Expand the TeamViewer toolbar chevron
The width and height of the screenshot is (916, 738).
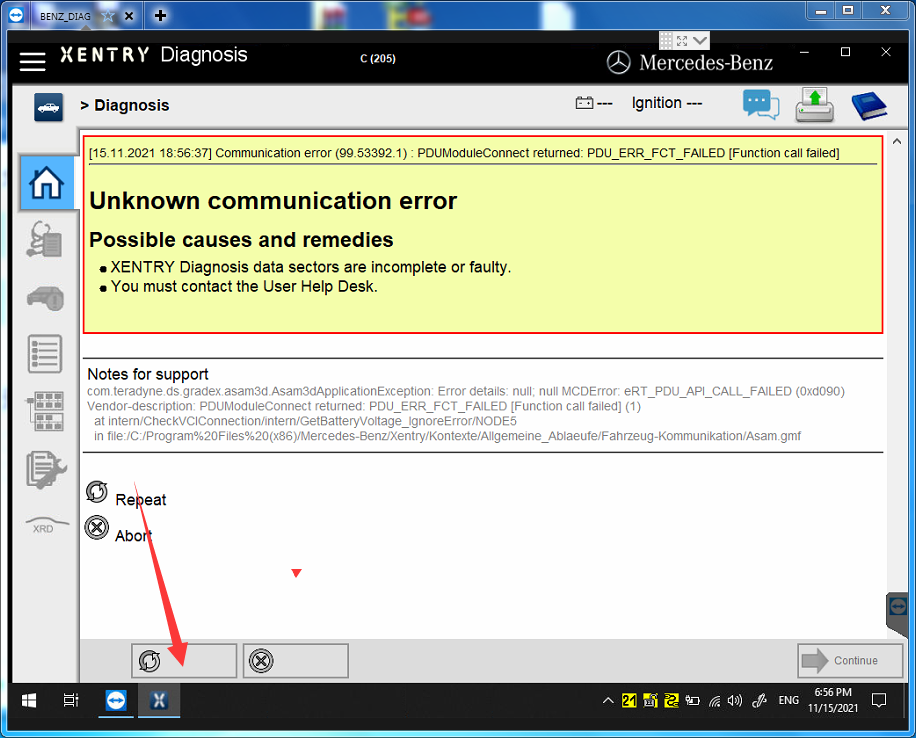pyautogui.click(x=699, y=40)
